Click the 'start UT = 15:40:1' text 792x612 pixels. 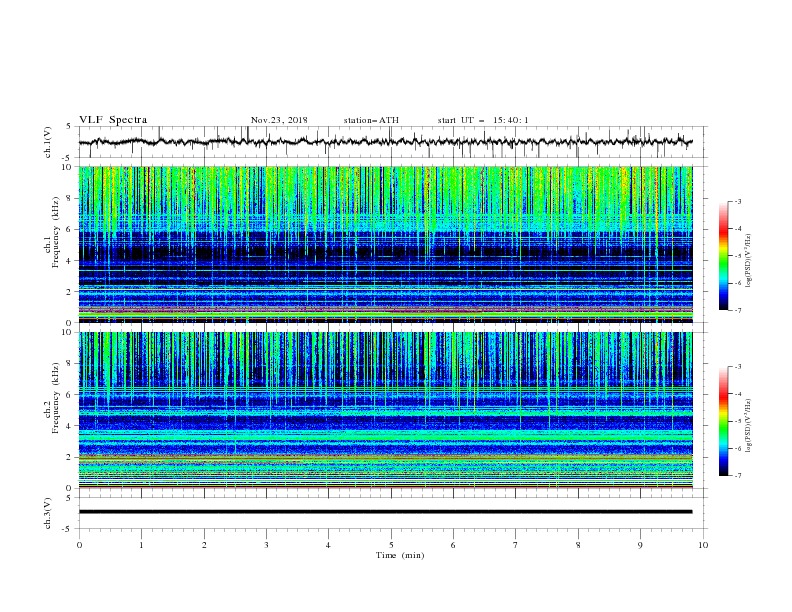[x=483, y=120]
